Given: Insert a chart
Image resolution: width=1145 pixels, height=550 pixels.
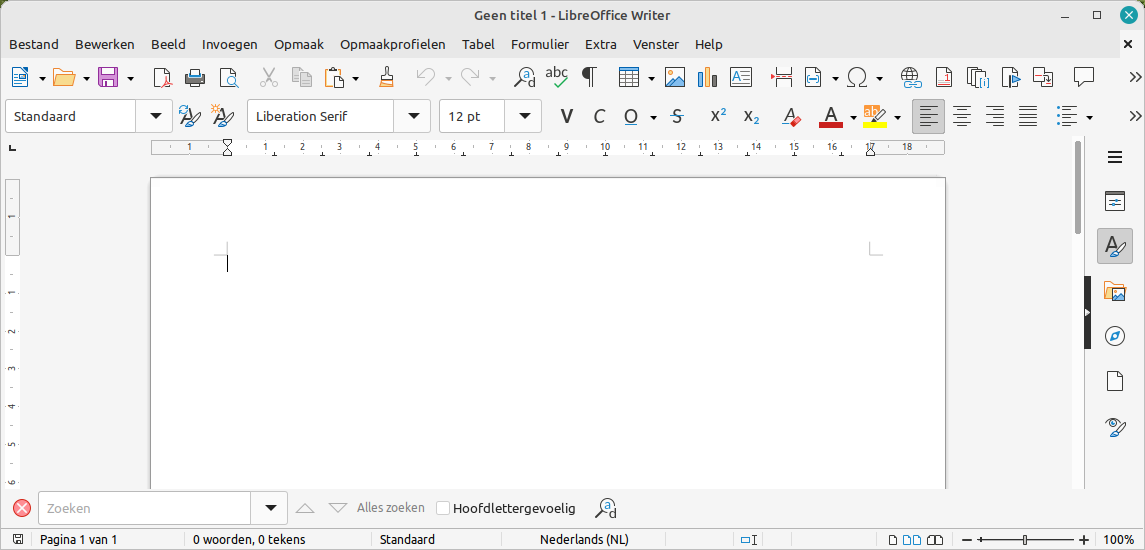Looking at the screenshot, I should point(708,77).
